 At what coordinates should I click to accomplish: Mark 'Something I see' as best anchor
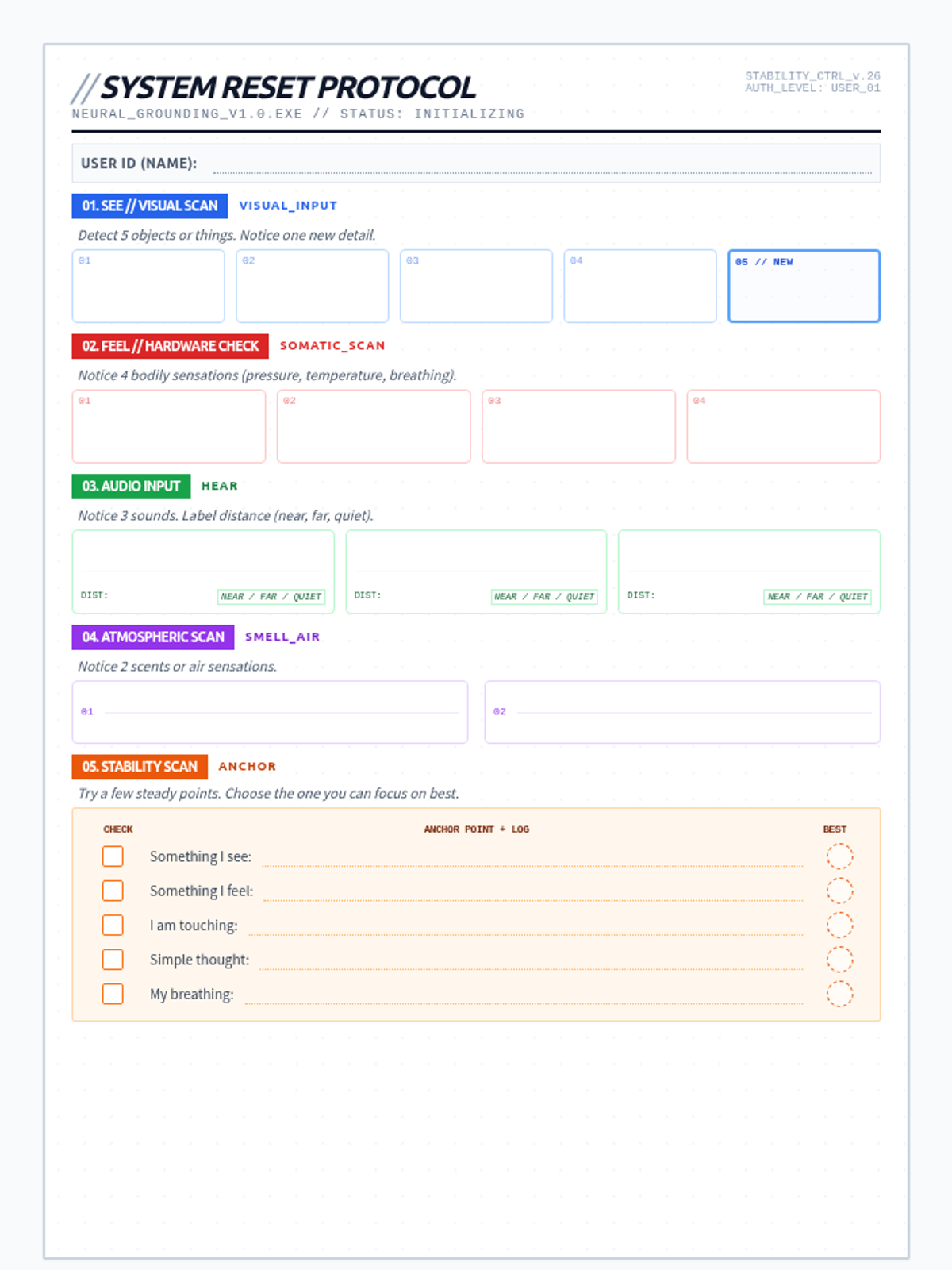tap(839, 856)
